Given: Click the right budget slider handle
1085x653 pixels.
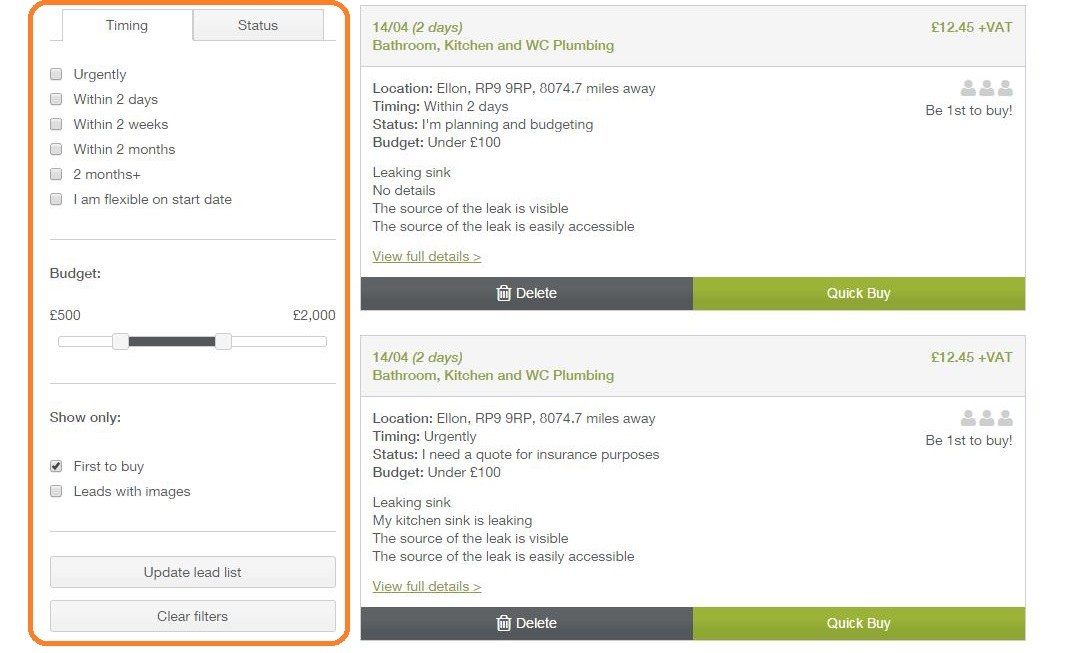Looking at the screenshot, I should (223, 341).
